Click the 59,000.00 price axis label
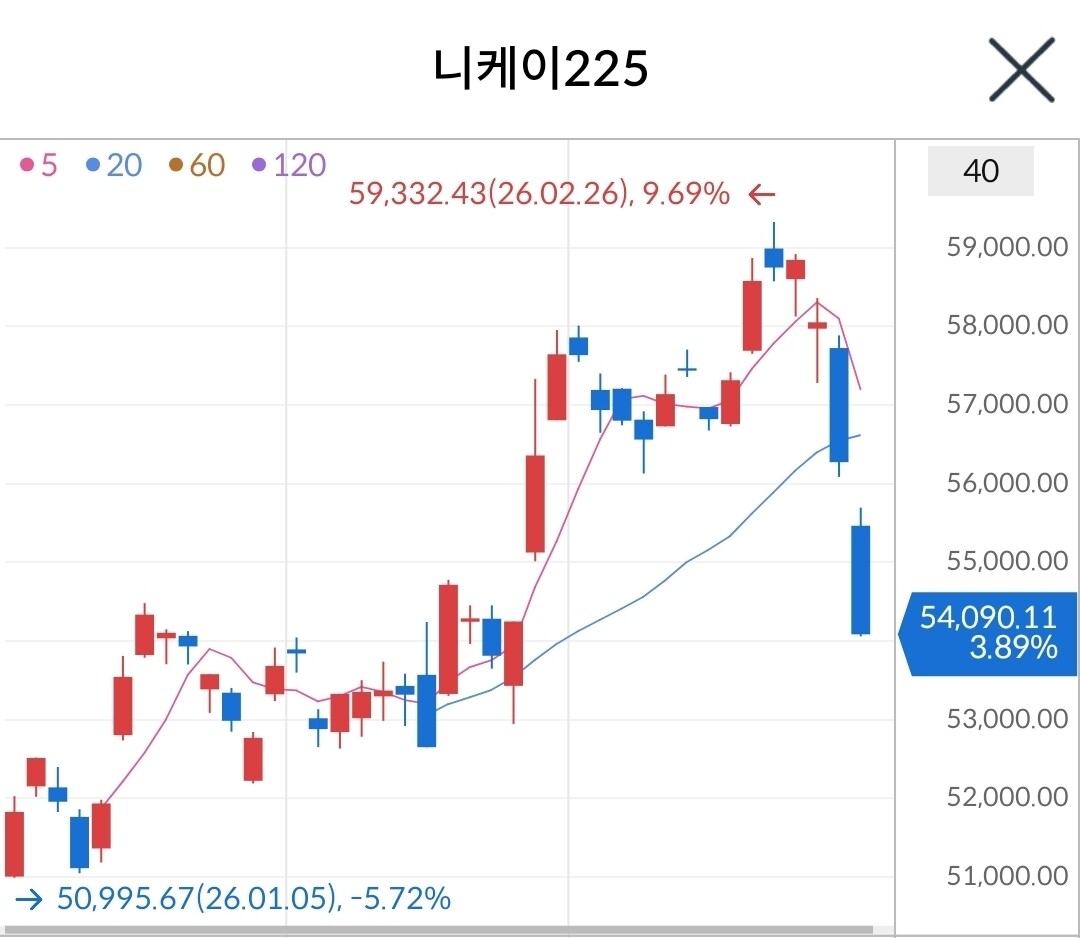This screenshot has height=938, width=1080. (x=1006, y=247)
